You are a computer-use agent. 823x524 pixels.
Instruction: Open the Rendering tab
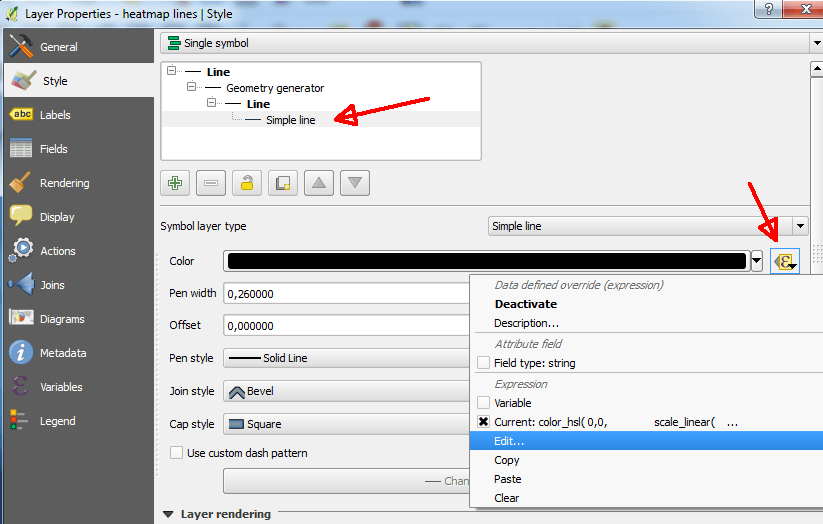pyautogui.click(x=79, y=183)
